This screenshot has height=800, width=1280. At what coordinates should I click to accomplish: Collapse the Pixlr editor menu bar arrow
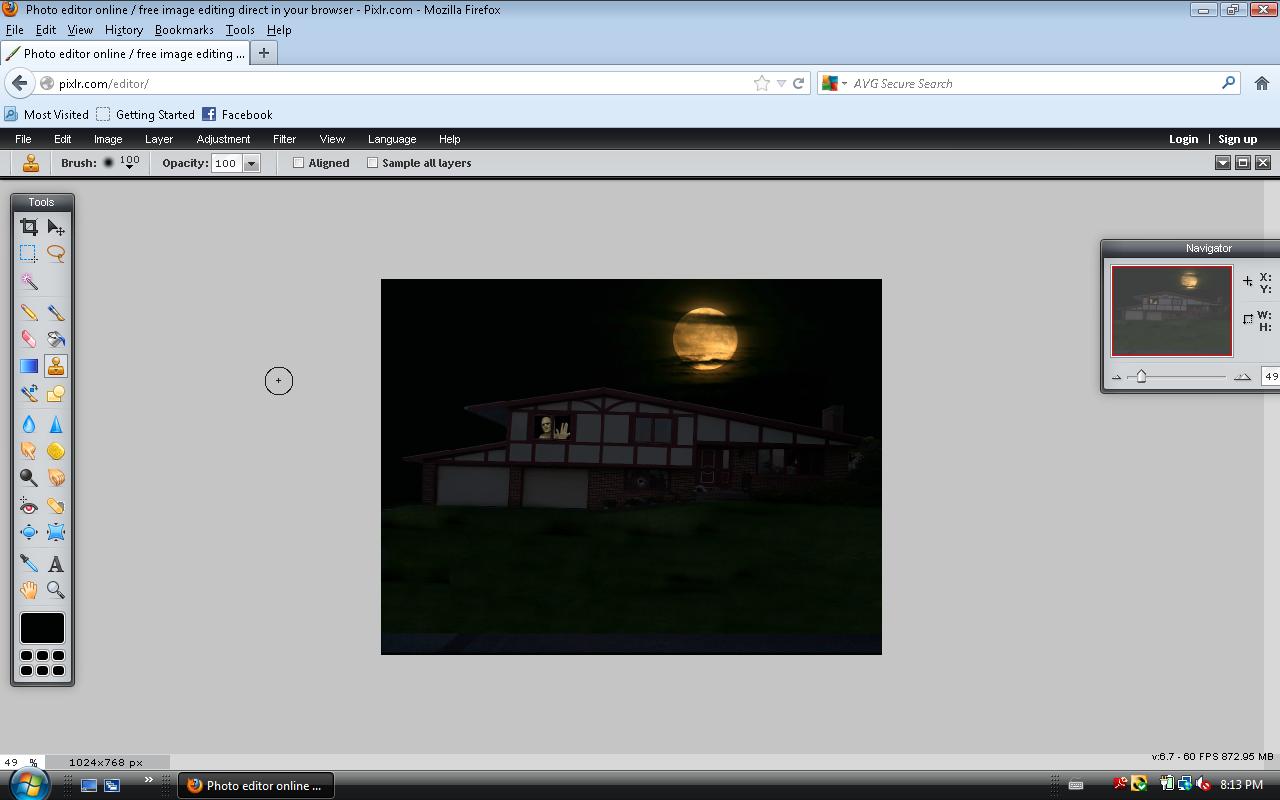click(1222, 163)
